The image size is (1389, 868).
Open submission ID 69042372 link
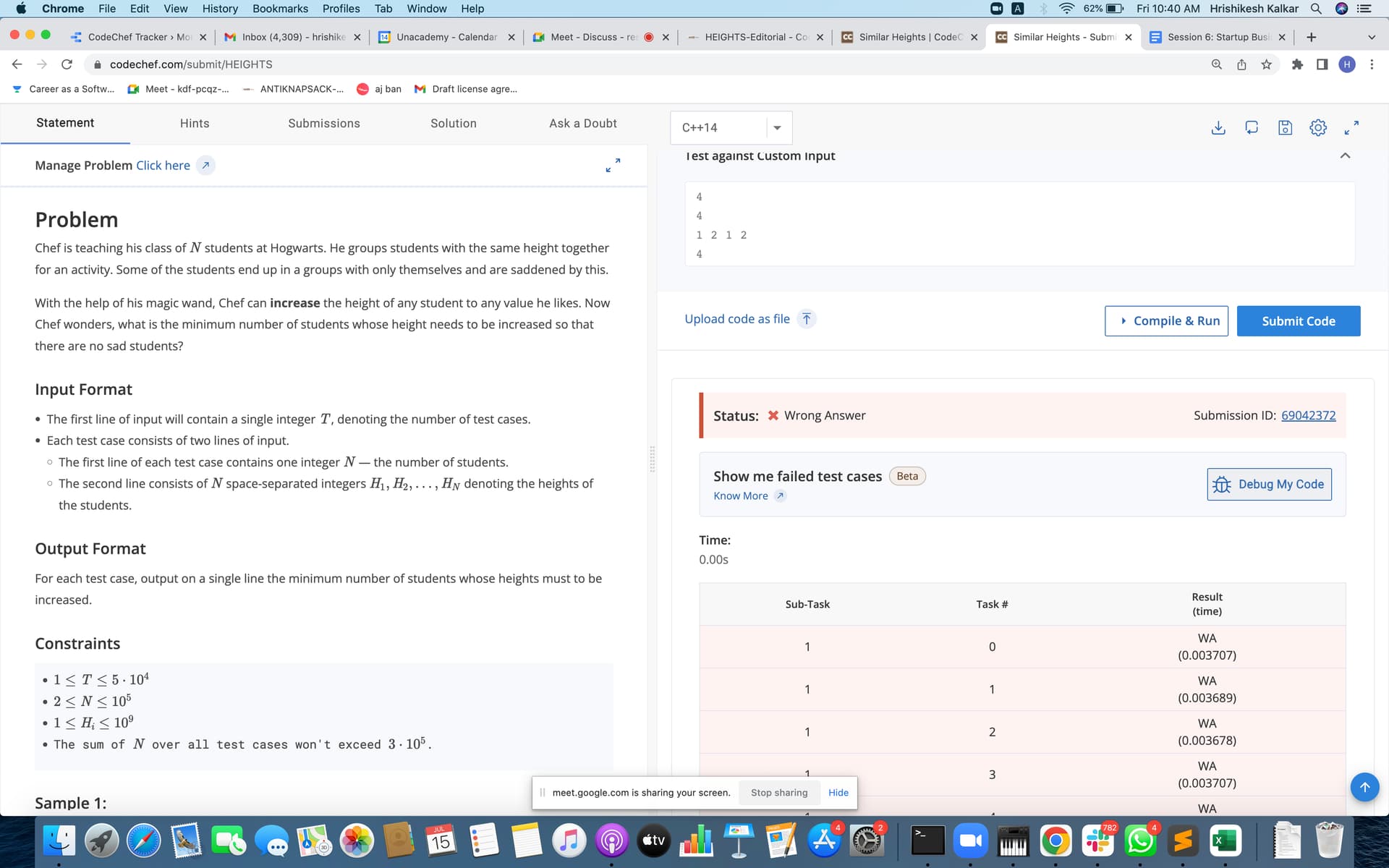(1308, 415)
